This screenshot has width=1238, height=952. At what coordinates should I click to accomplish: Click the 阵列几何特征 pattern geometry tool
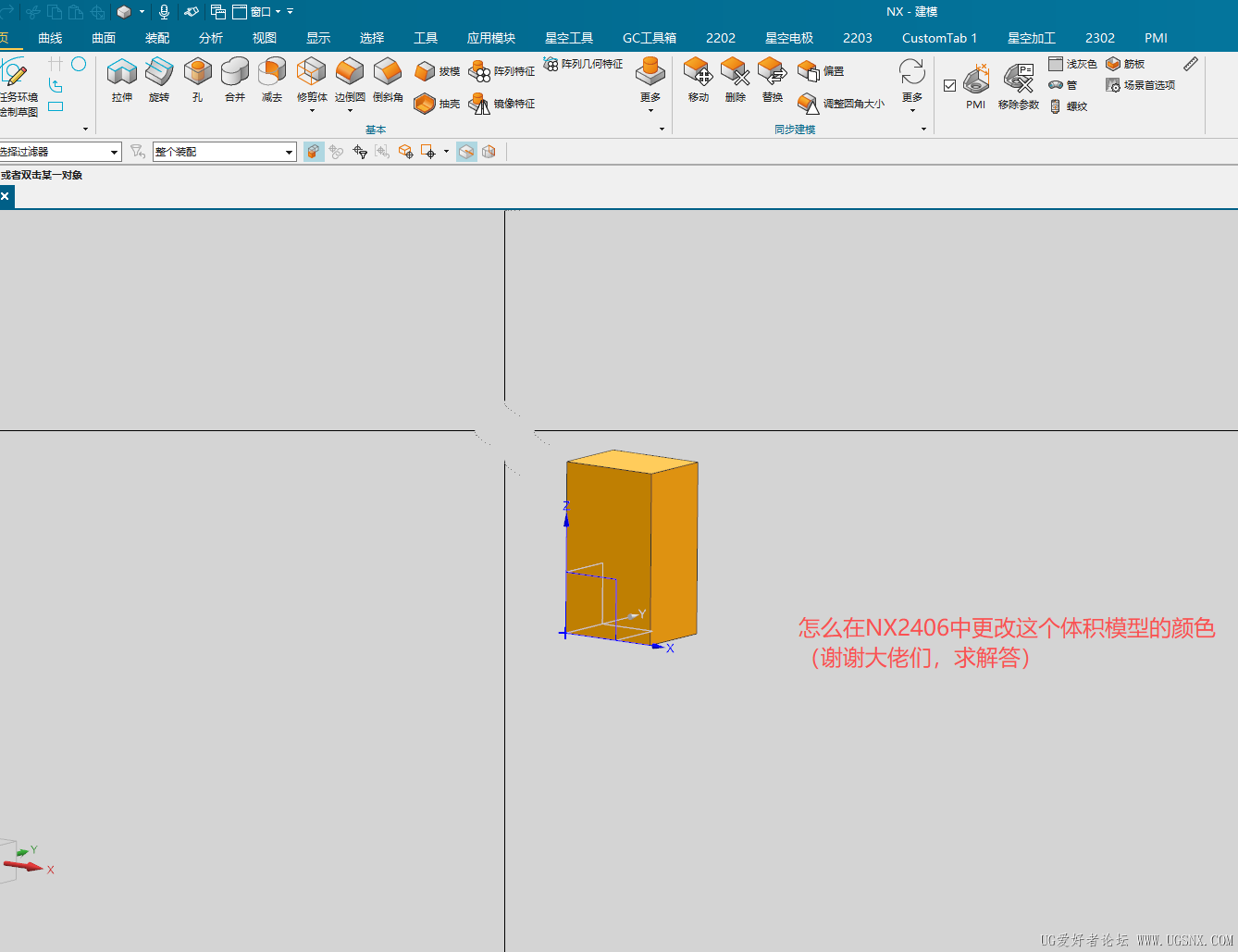pyautogui.click(x=583, y=64)
